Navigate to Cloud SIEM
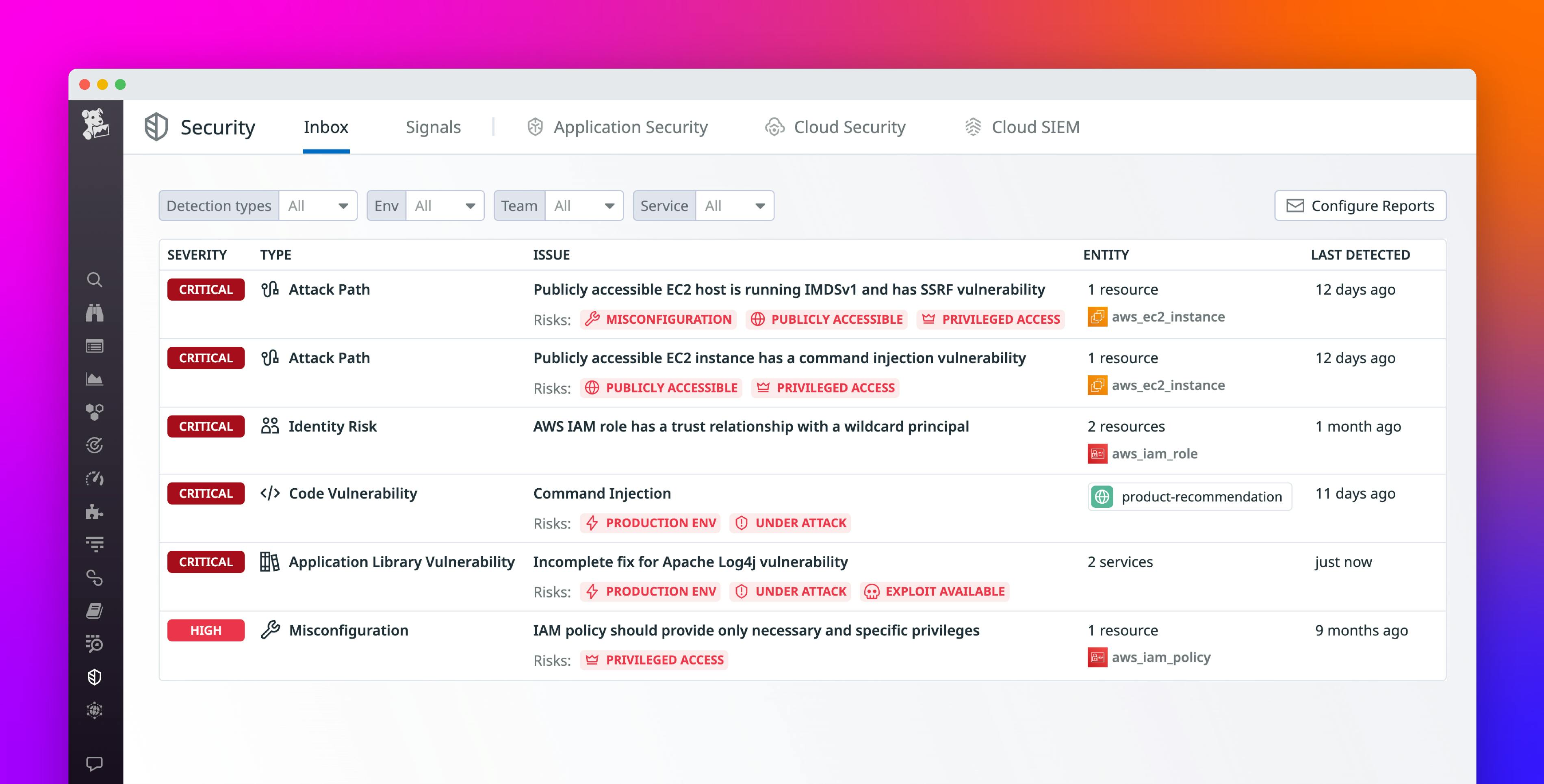1544x784 pixels. tap(1022, 127)
